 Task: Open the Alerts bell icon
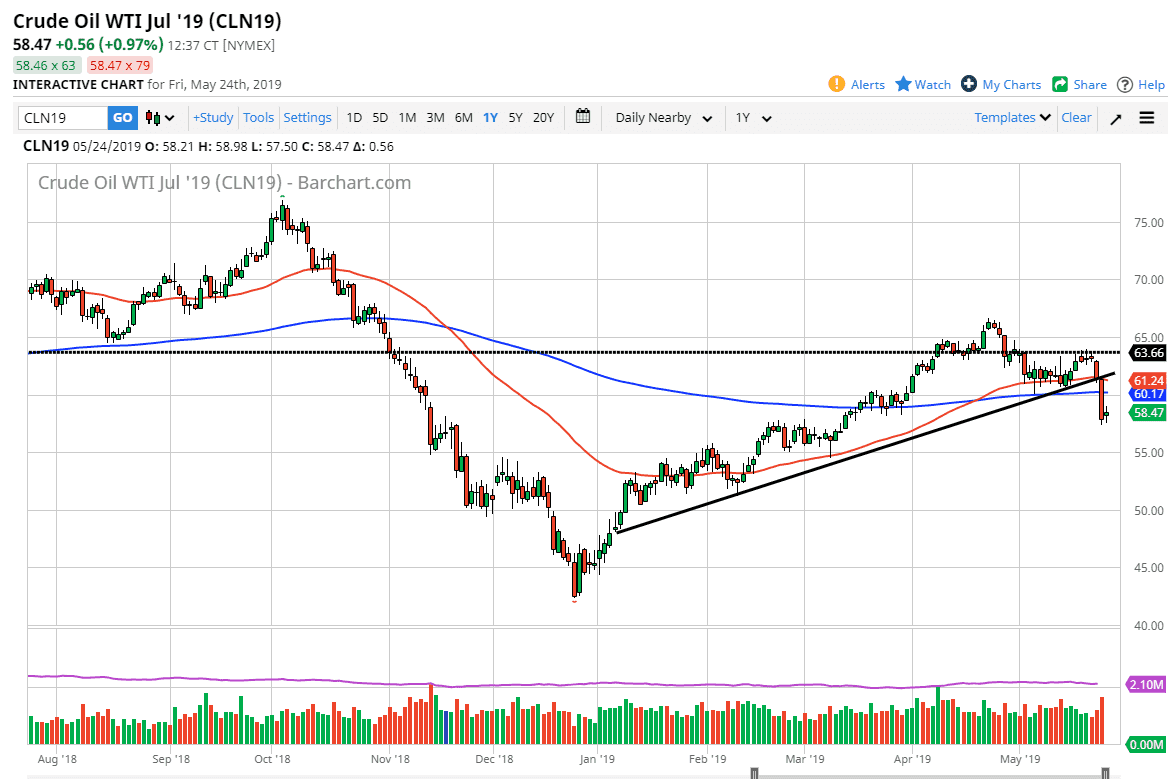click(x=837, y=84)
